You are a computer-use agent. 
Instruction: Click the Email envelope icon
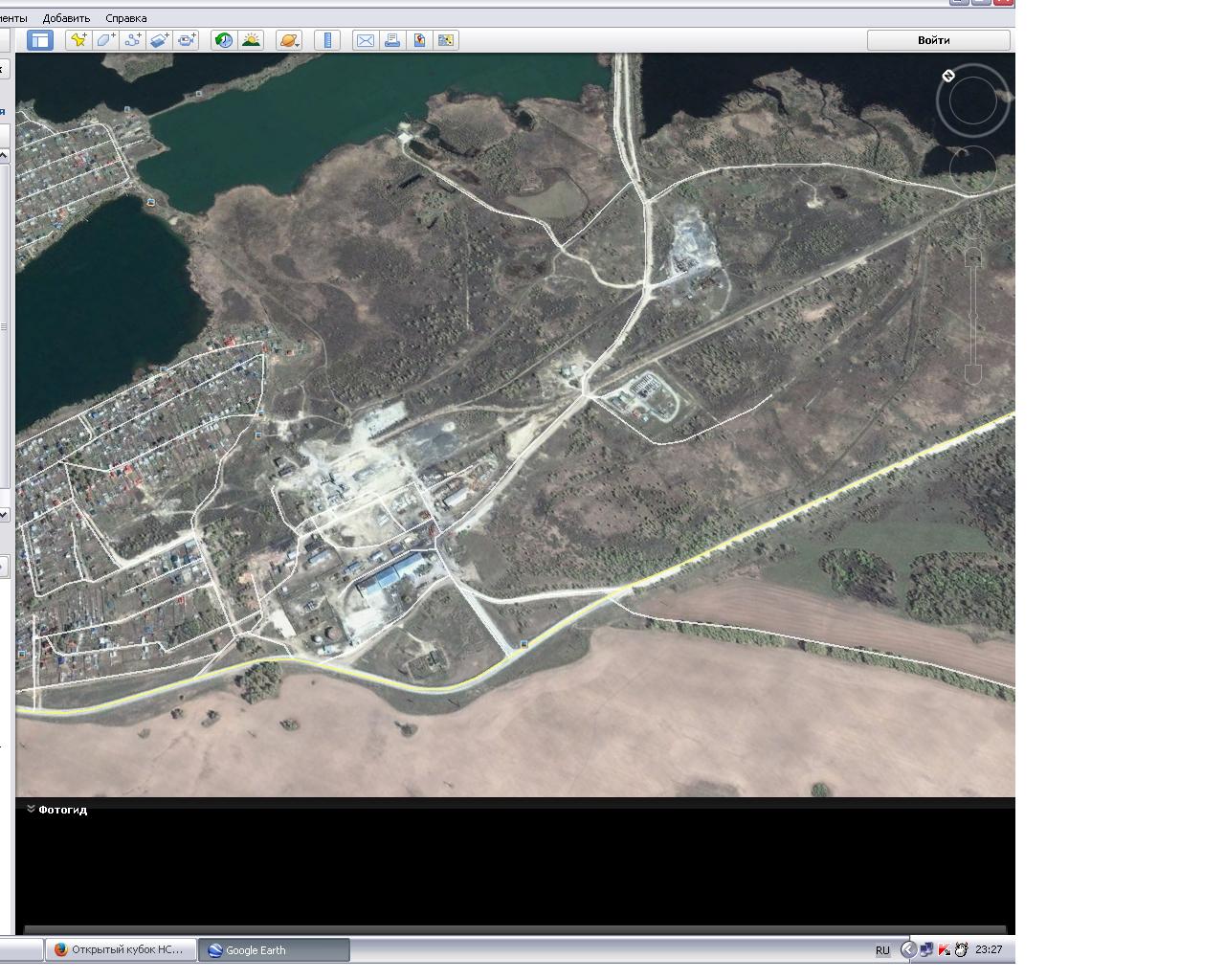[365, 40]
